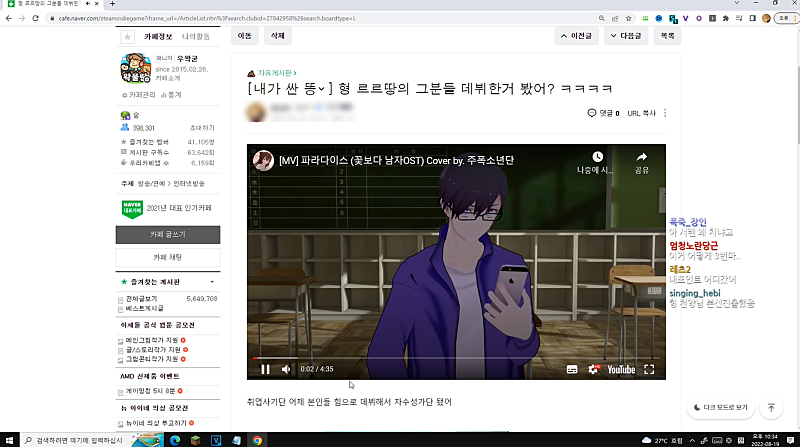This screenshot has width=800, height=447.
Task: Click 카페 글쓰기 button
Action: [x=168, y=235]
